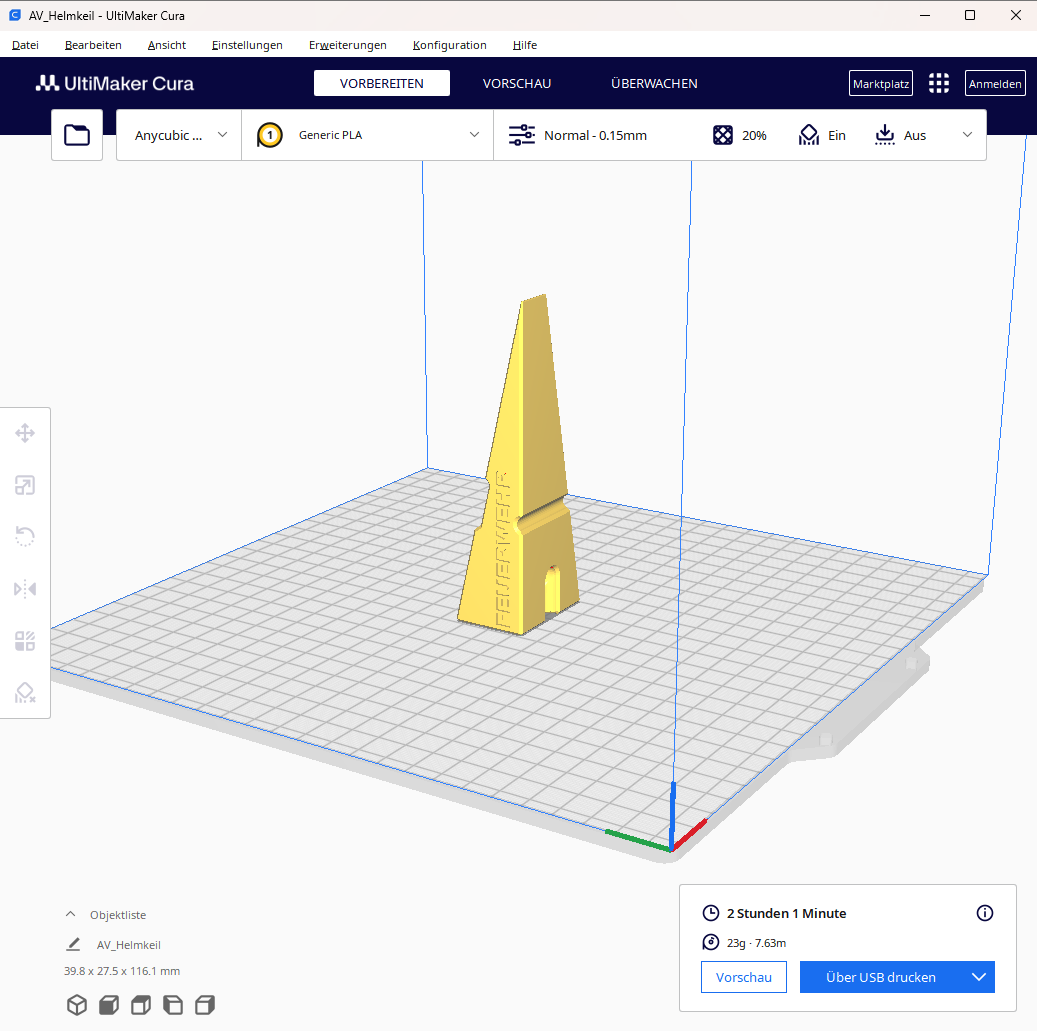
Task: Select the Mirror tool in sidebar
Action: 25,589
